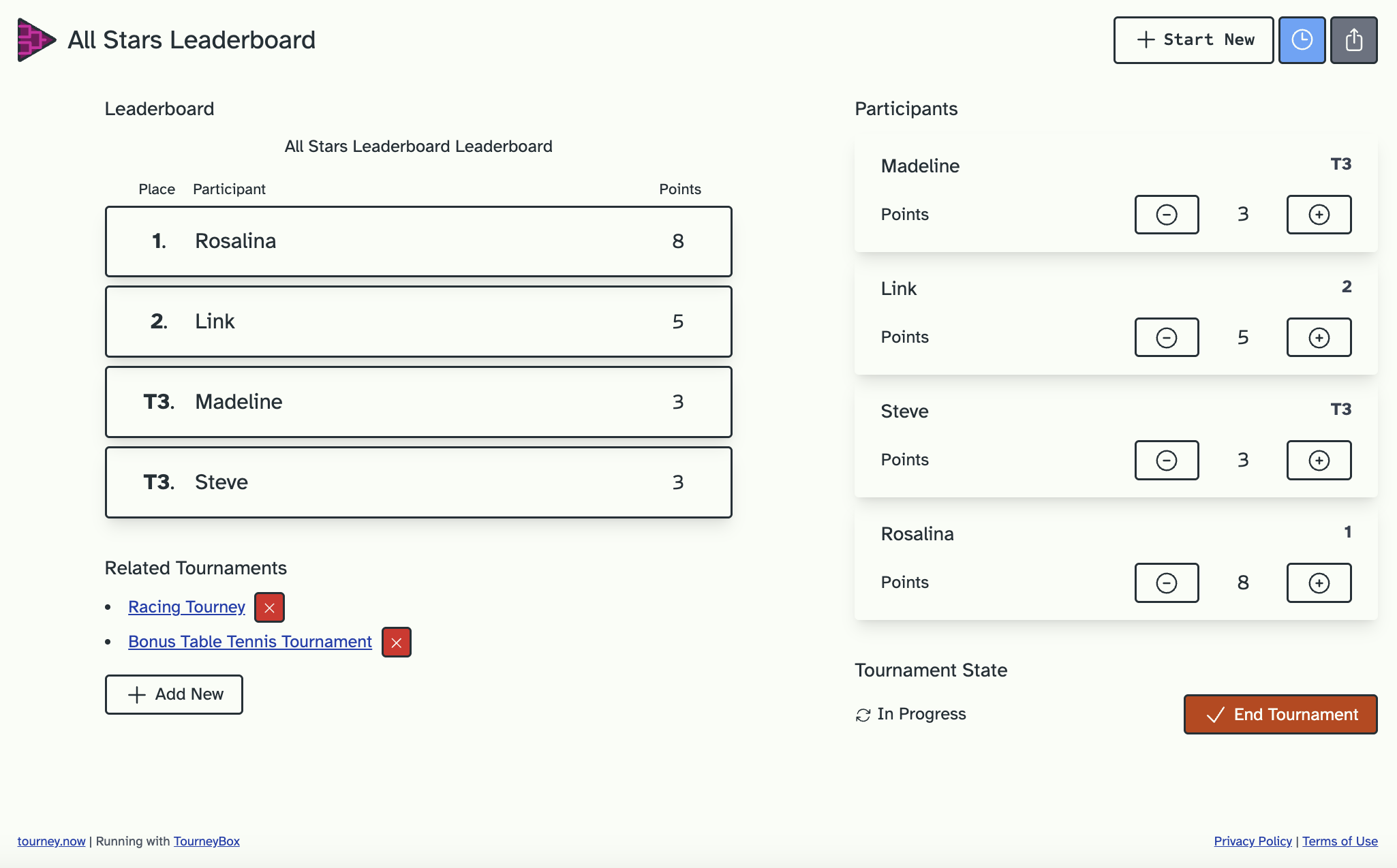1397x868 pixels.
Task: Open the Bonus Table Tennis Tournament link
Action: pos(249,641)
